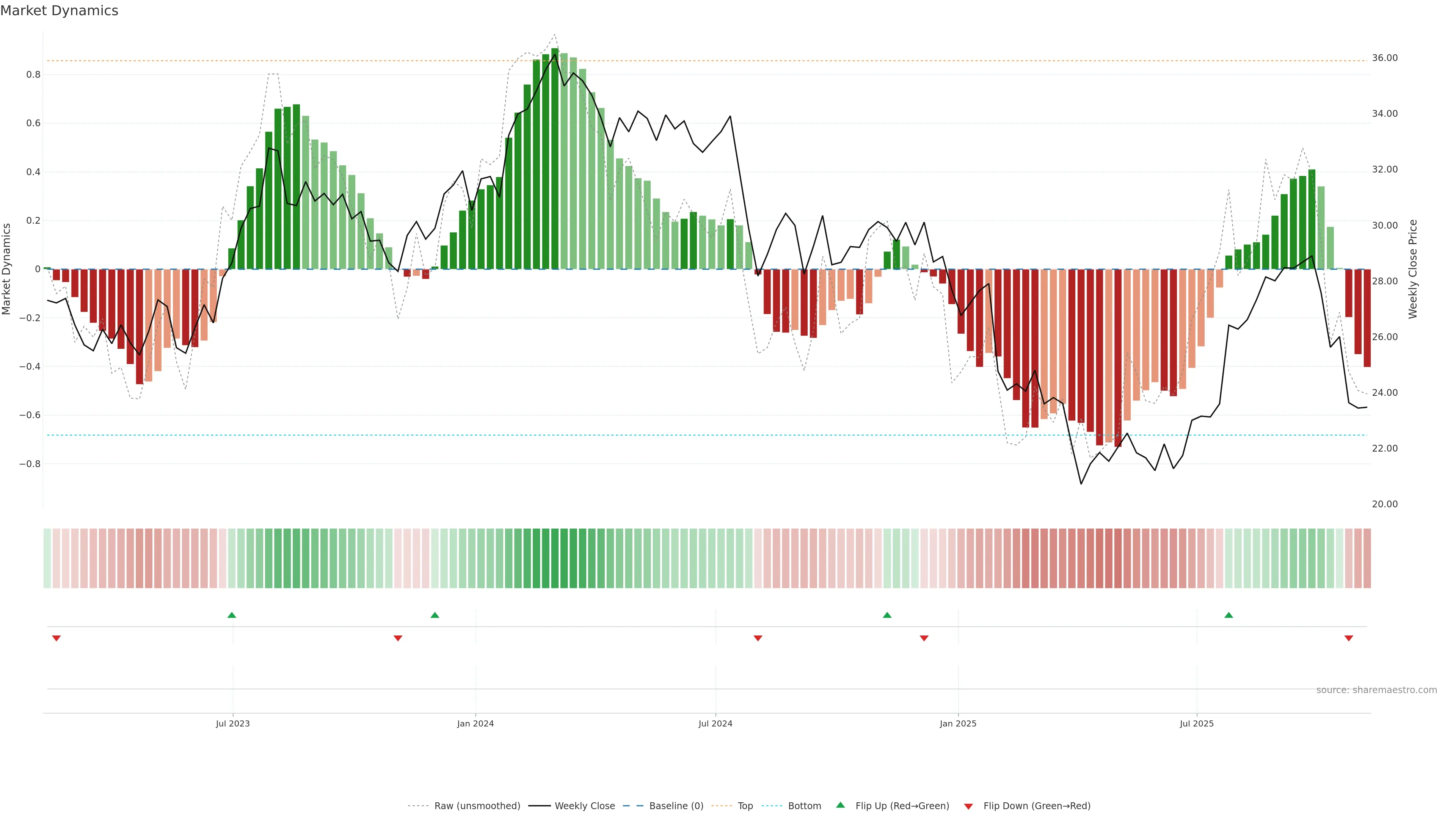Toggle the Baseline (0) legend entry
1456x819 pixels.
pos(676,806)
